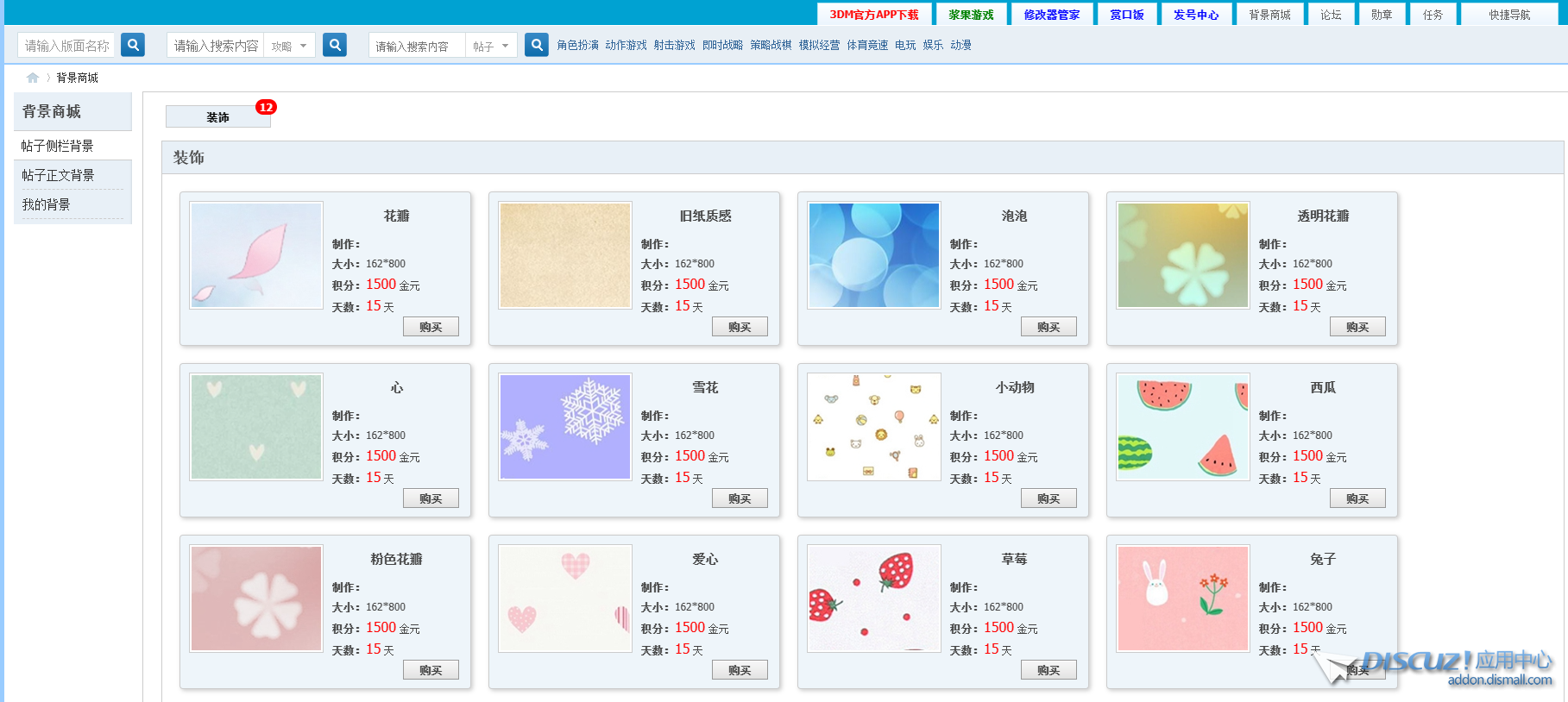Screen dimensions: 1568x702
Task: Buy the 透明花瓣 background
Action: click(1357, 327)
